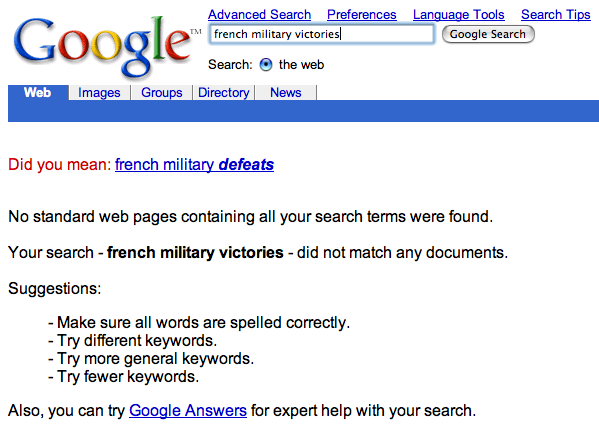
Task: Click the blue bar below tabs
Action: click(x=303, y=111)
